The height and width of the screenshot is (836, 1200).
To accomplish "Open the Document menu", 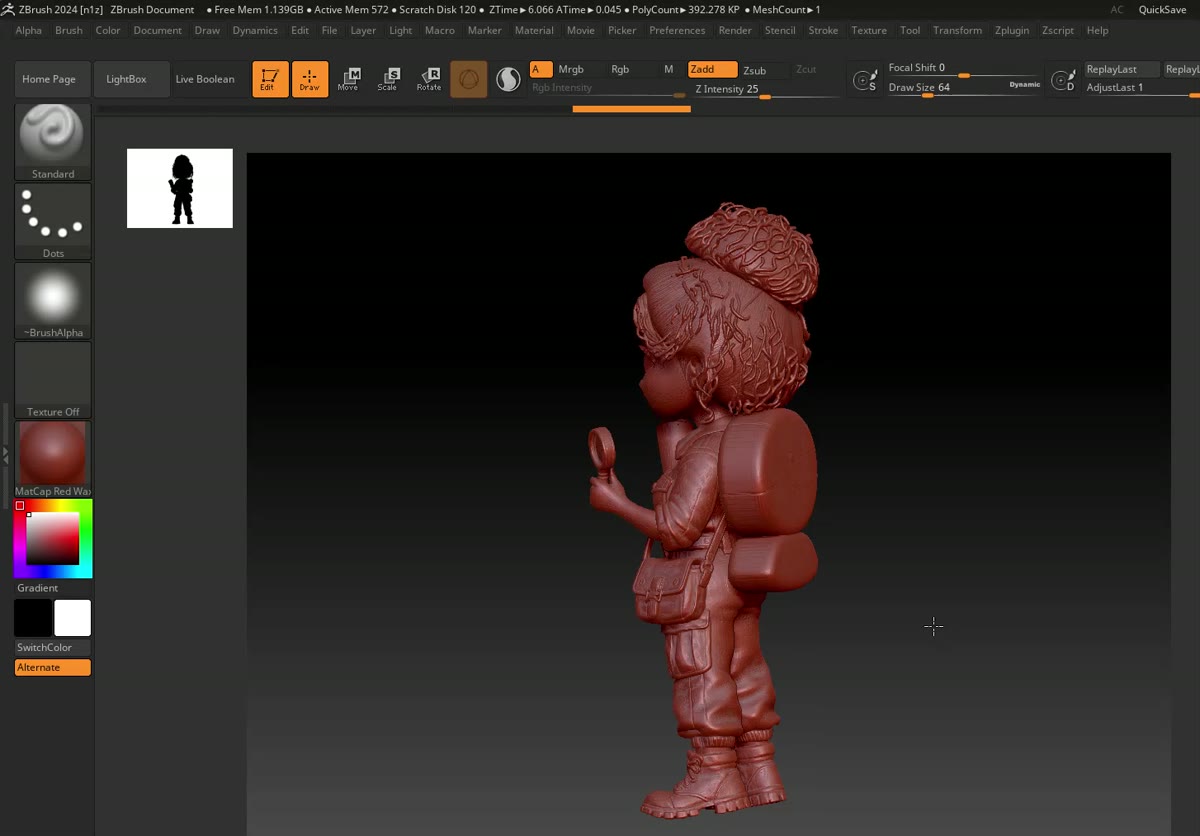I will pos(158,30).
